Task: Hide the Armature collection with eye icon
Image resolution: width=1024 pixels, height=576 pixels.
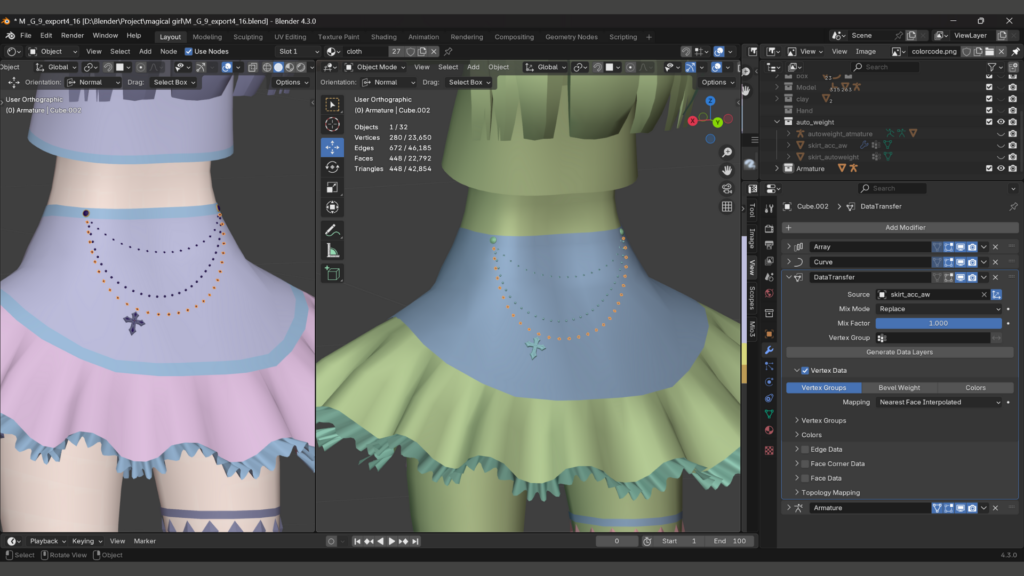Action: point(1001,168)
